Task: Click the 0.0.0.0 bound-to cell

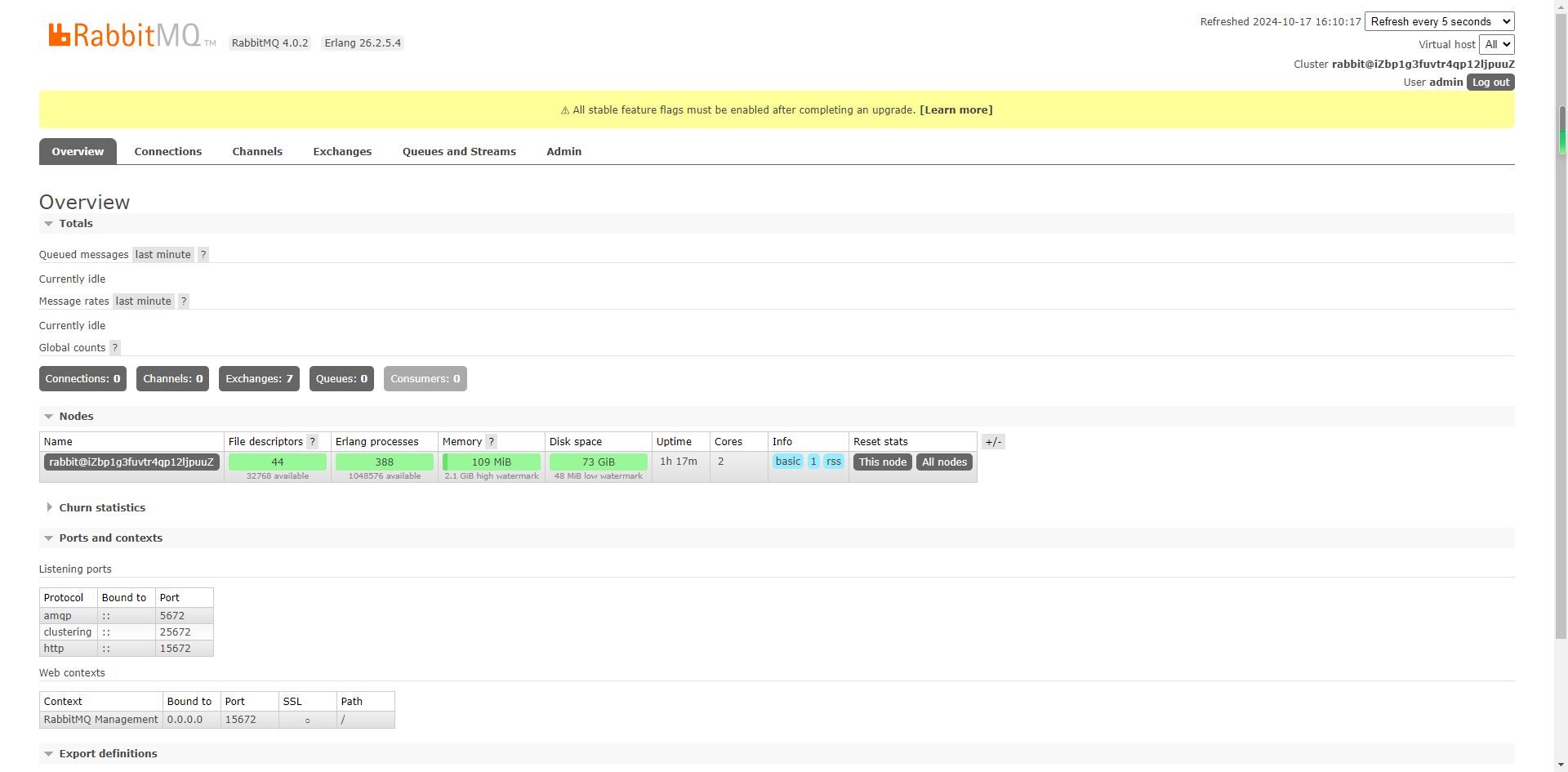Action: (192, 720)
